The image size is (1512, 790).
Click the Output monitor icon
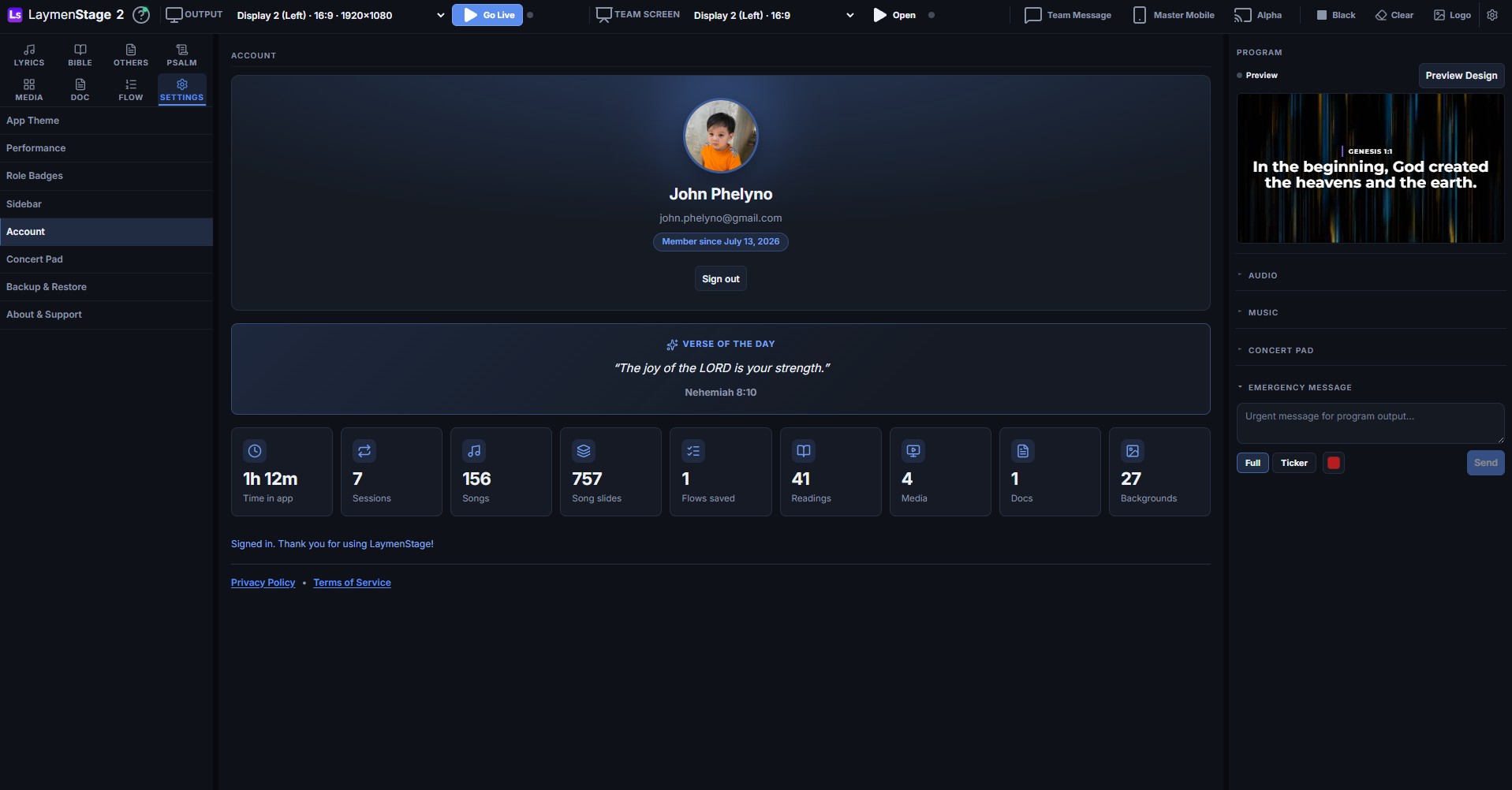click(x=174, y=15)
